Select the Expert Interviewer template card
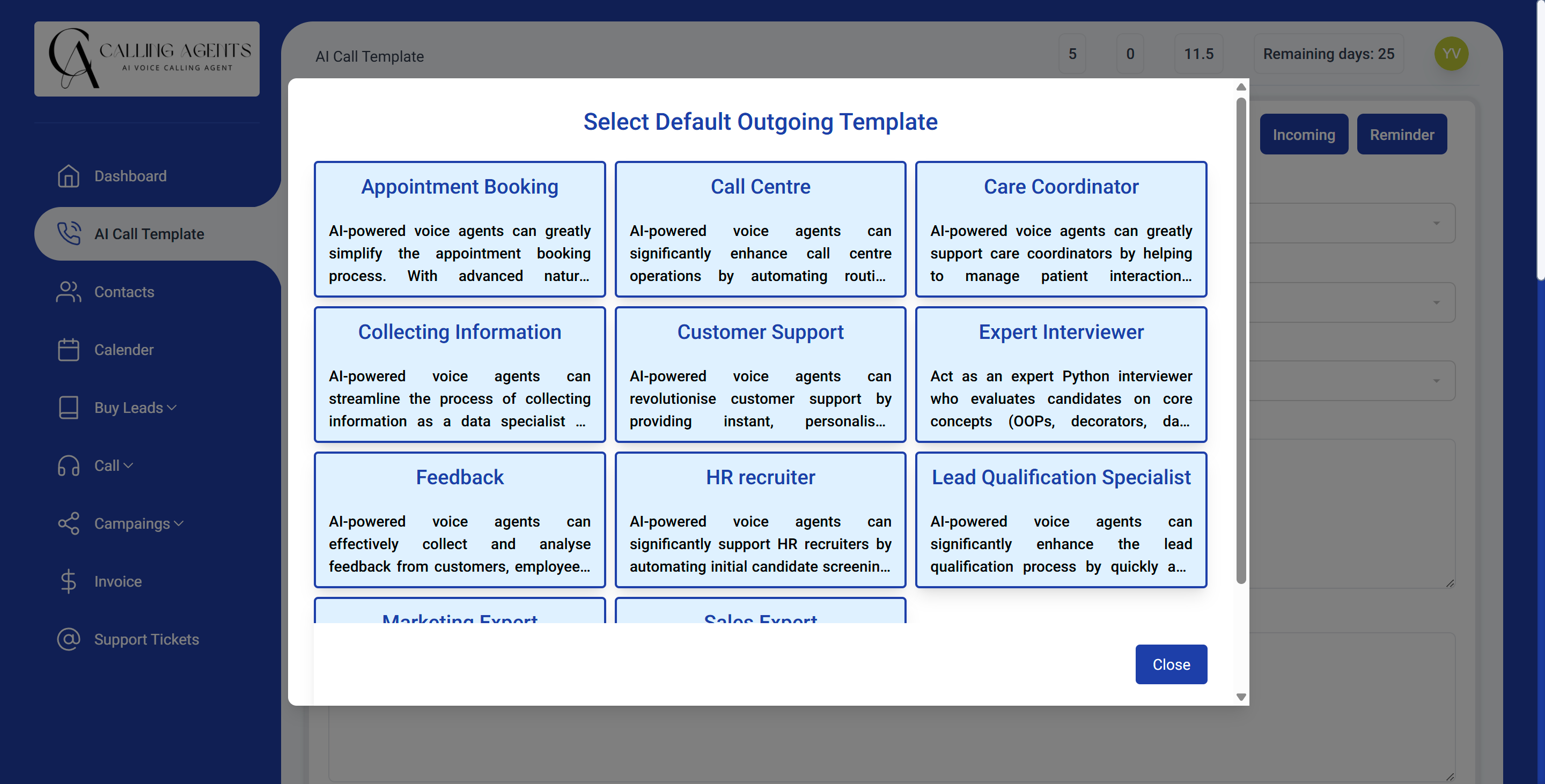Viewport: 1545px width, 784px height. pyautogui.click(x=1061, y=375)
